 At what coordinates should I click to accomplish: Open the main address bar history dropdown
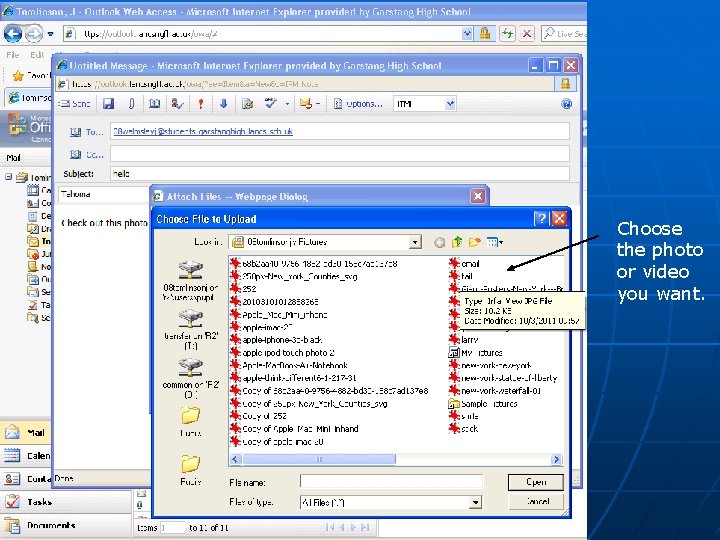click(467, 33)
